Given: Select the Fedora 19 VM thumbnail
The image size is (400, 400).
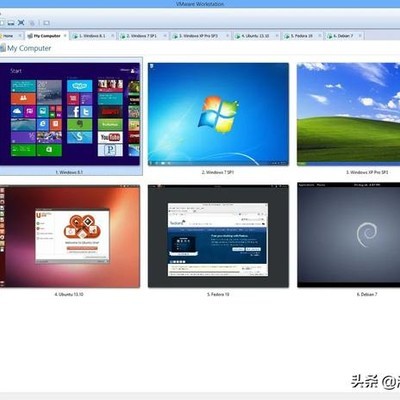Looking at the screenshot, I should coord(218,236).
